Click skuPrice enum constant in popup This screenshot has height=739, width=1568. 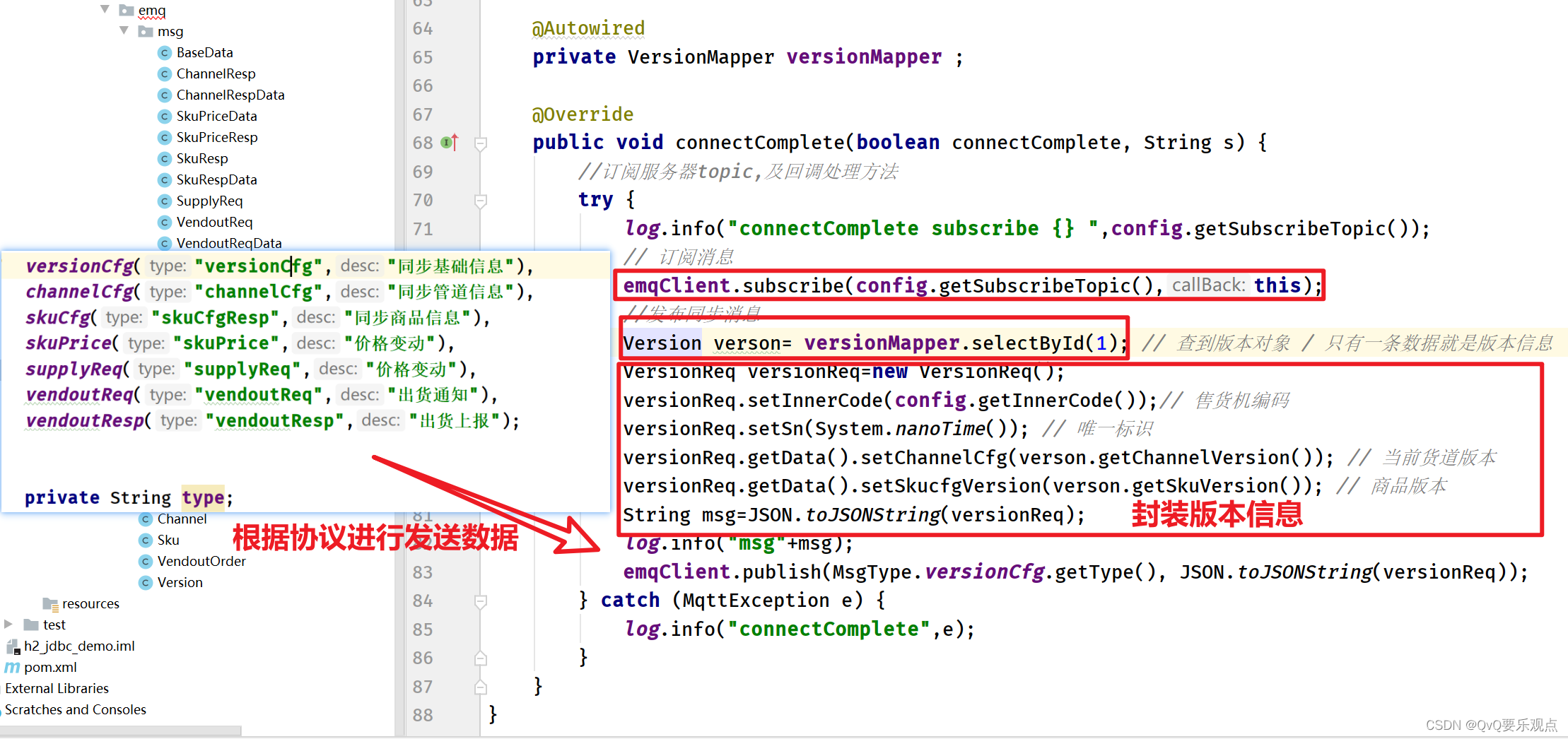coord(69,343)
